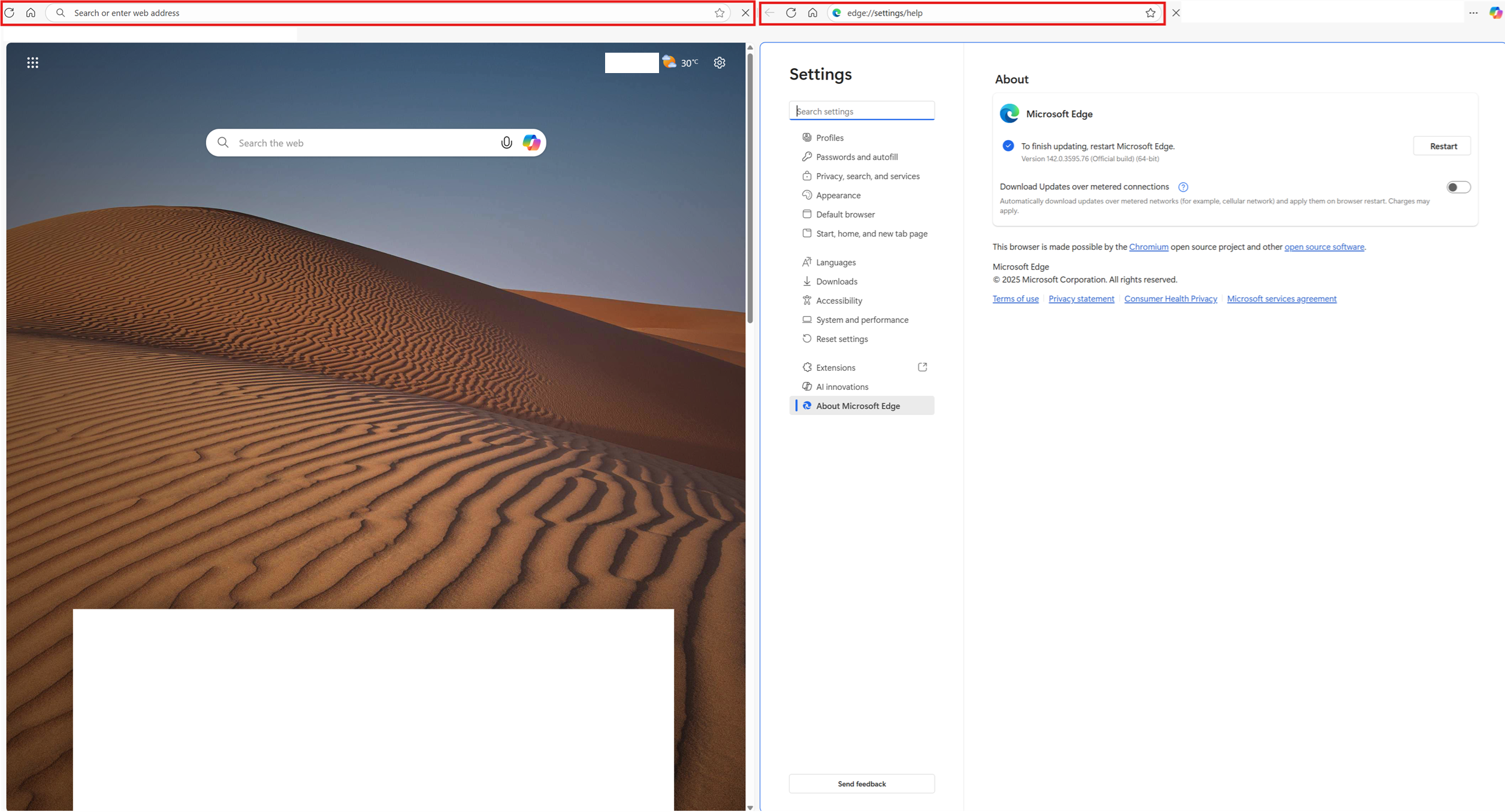Click the new tab page scrollbar down arrow
Viewport: 1505px width, 812px height.
(x=750, y=807)
